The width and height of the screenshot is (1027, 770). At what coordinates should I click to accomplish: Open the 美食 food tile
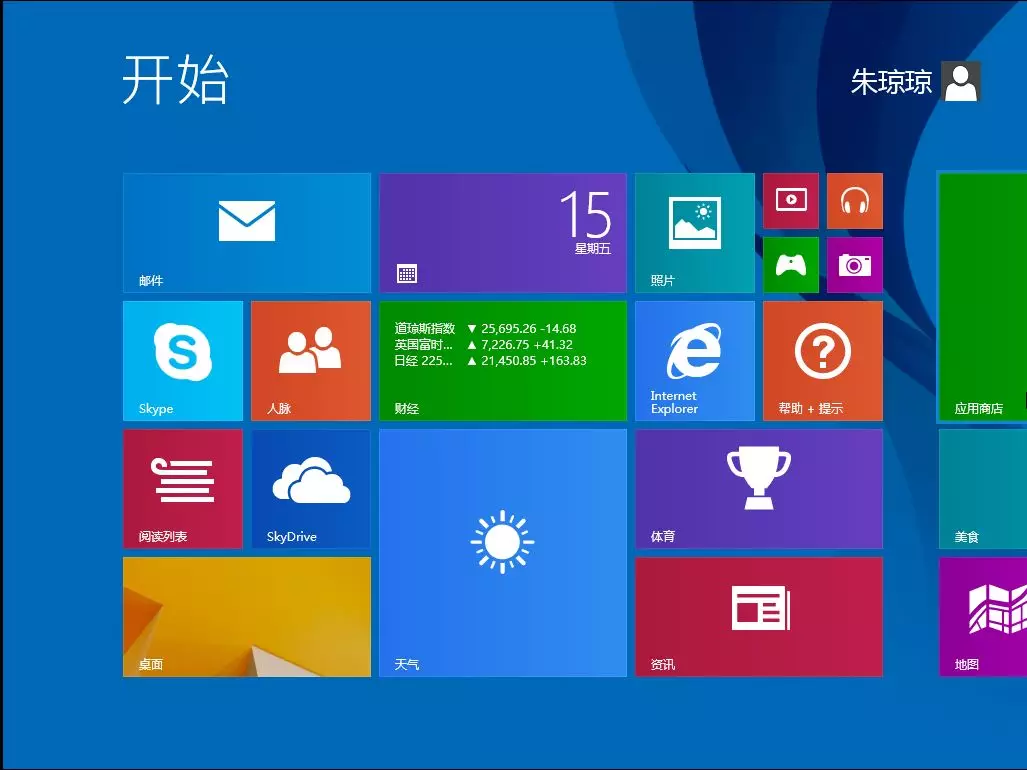click(982, 488)
